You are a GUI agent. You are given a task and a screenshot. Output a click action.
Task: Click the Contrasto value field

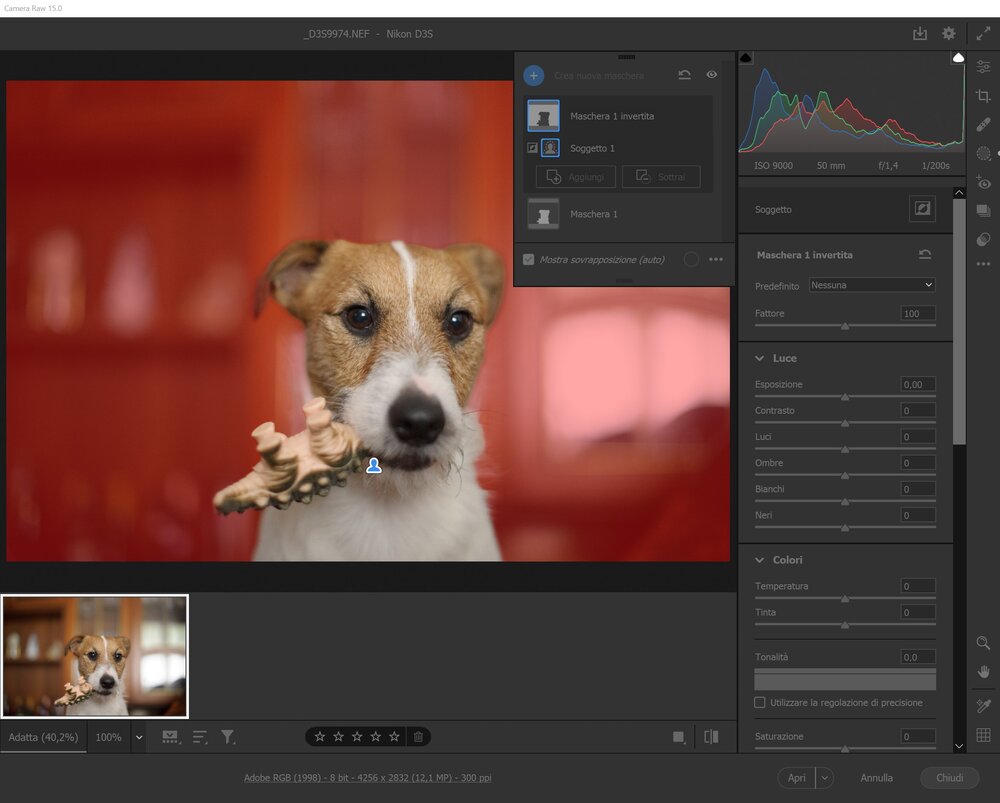click(x=918, y=410)
